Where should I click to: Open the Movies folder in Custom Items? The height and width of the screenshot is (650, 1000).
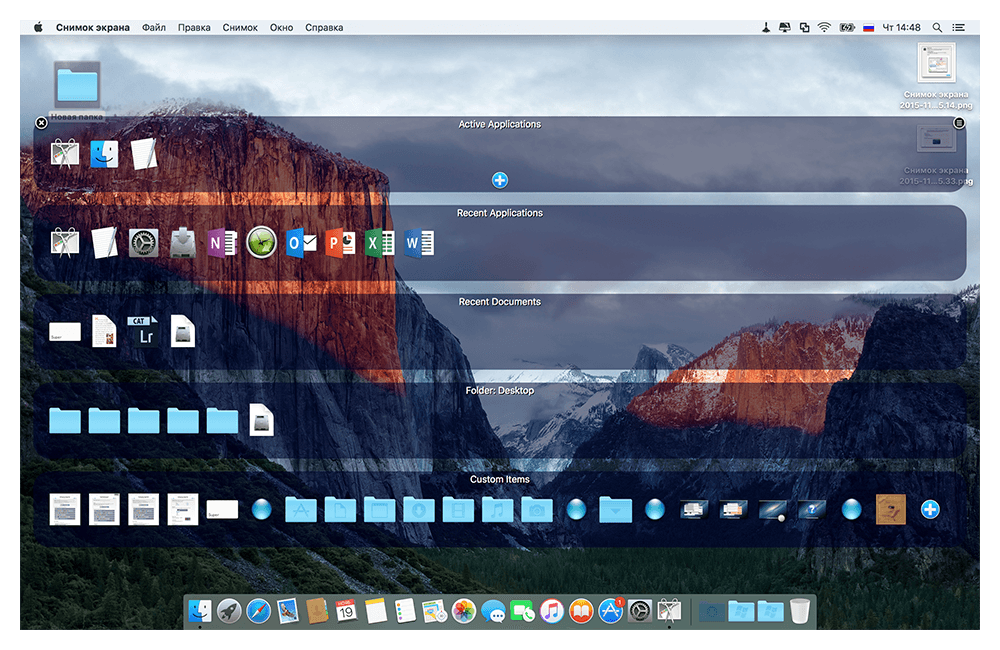[459, 510]
